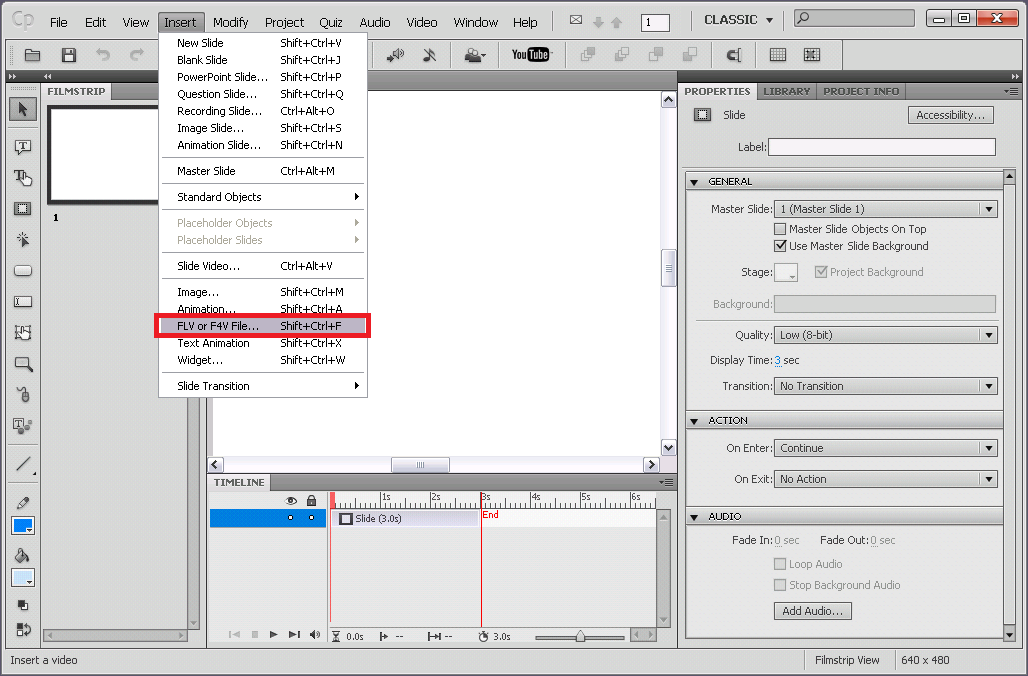Show the grid using the grid icon

(x=778, y=55)
